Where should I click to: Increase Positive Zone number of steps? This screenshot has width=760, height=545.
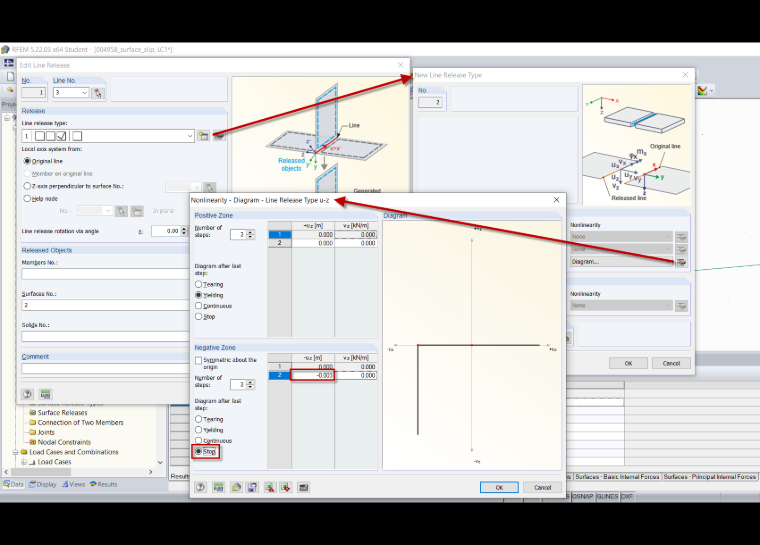pyautogui.click(x=251, y=232)
